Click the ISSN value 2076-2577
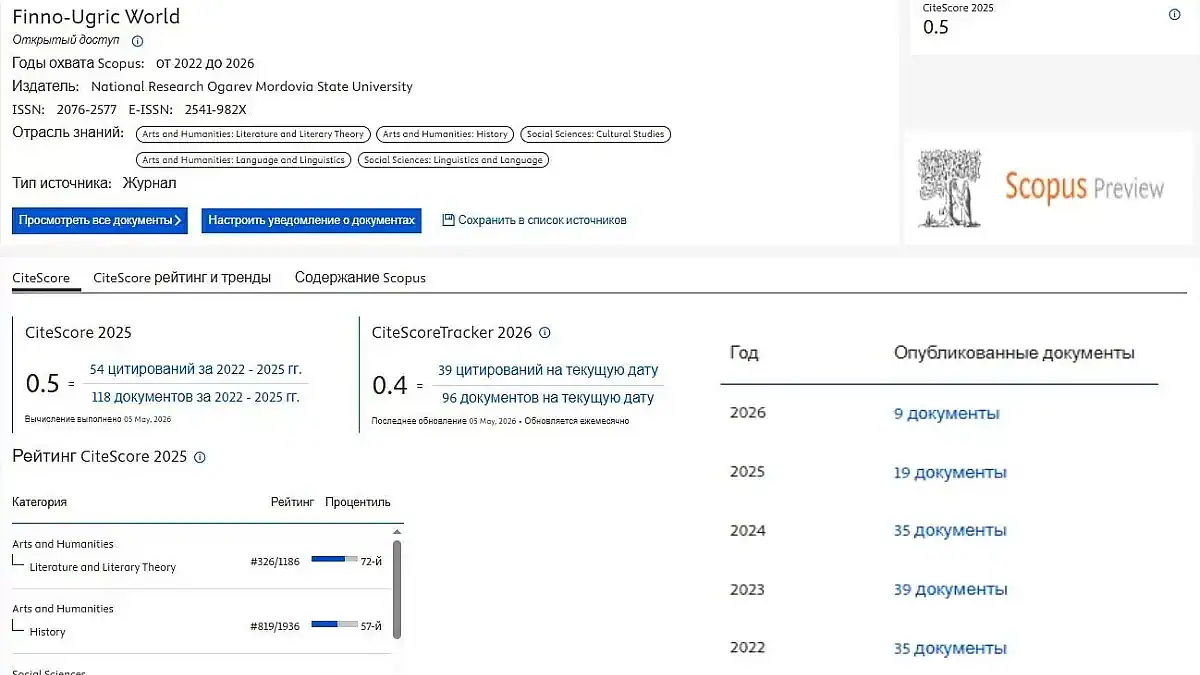The width and height of the screenshot is (1200, 675). pyautogui.click(x=86, y=110)
